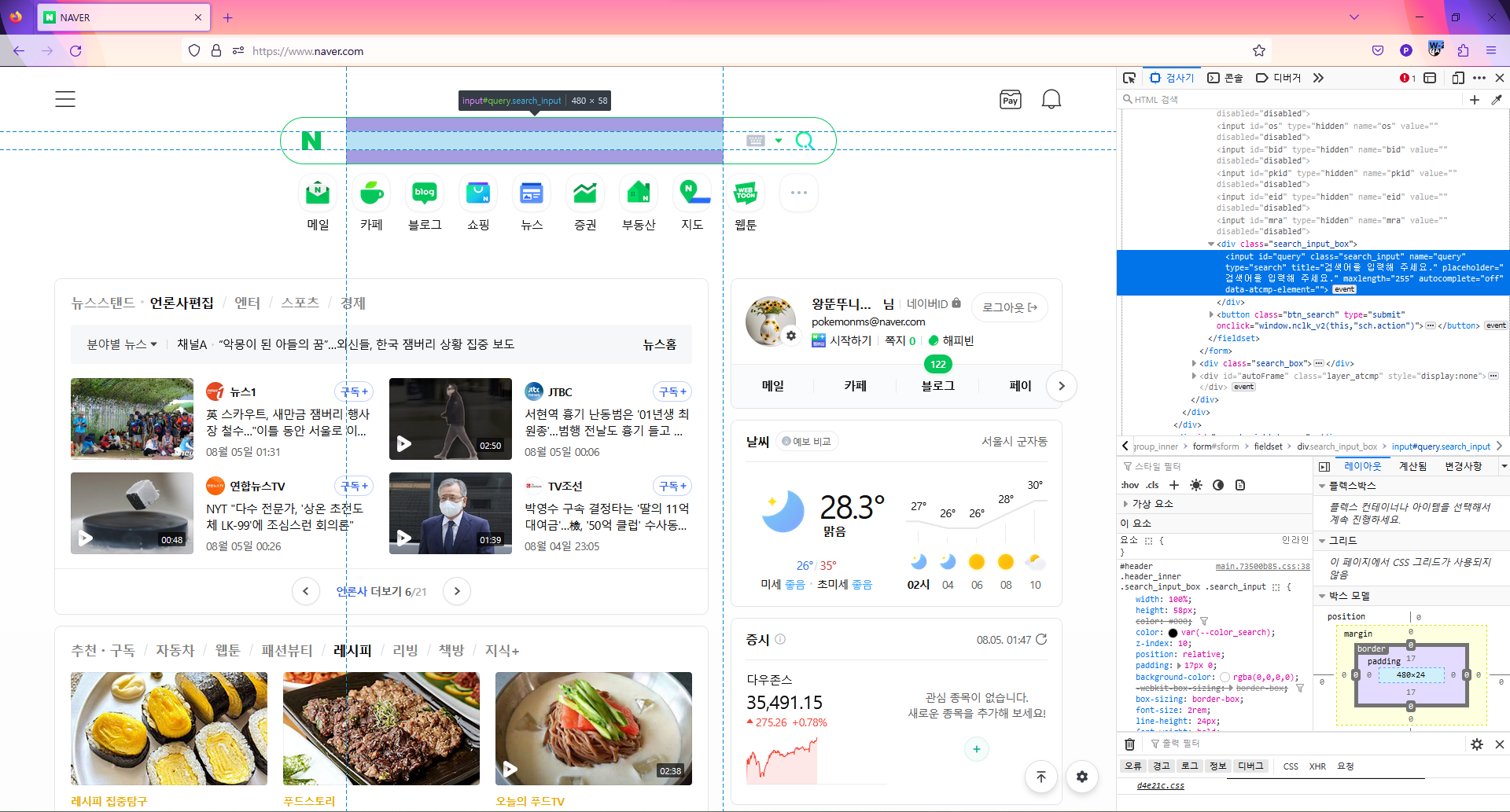Click the HTML 검색 search field

tap(1290, 100)
